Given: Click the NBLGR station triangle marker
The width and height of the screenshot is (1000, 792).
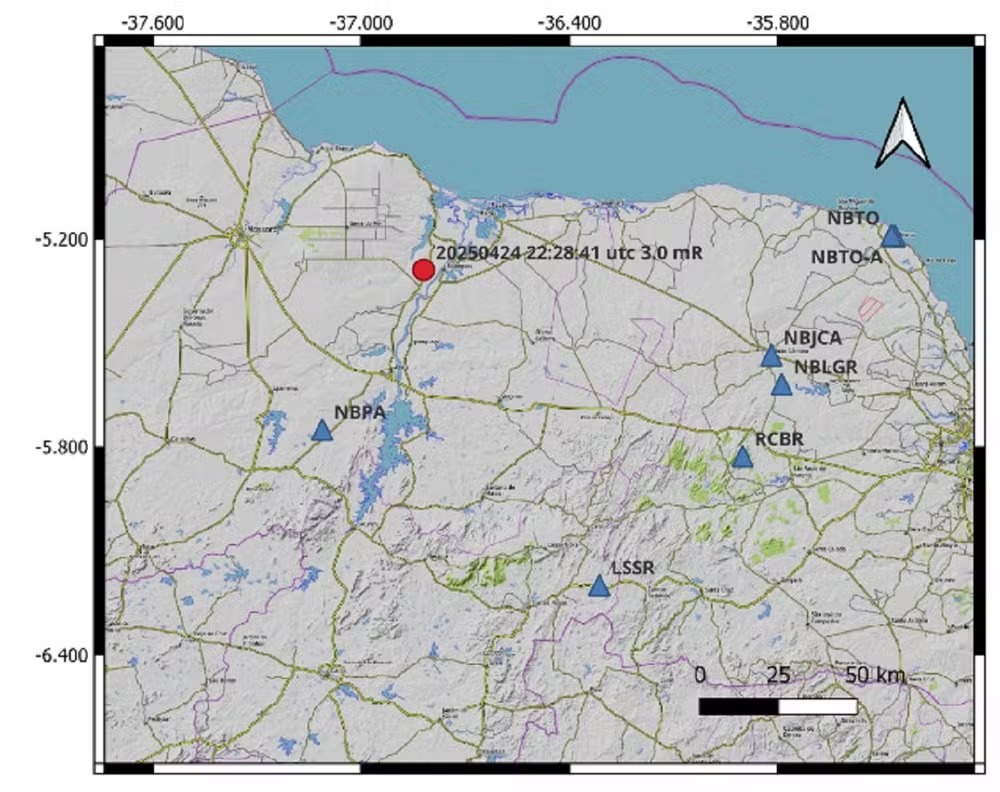Looking at the screenshot, I should [781, 385].
